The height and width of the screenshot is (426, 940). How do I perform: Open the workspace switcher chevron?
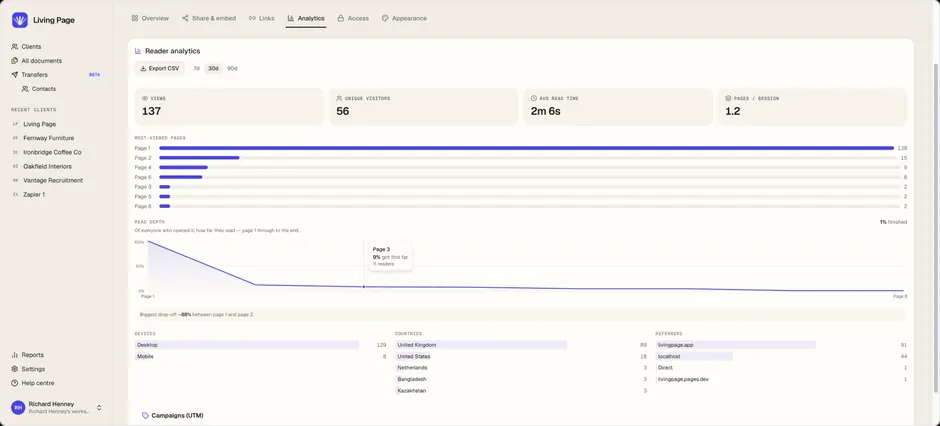pos(99,407)
